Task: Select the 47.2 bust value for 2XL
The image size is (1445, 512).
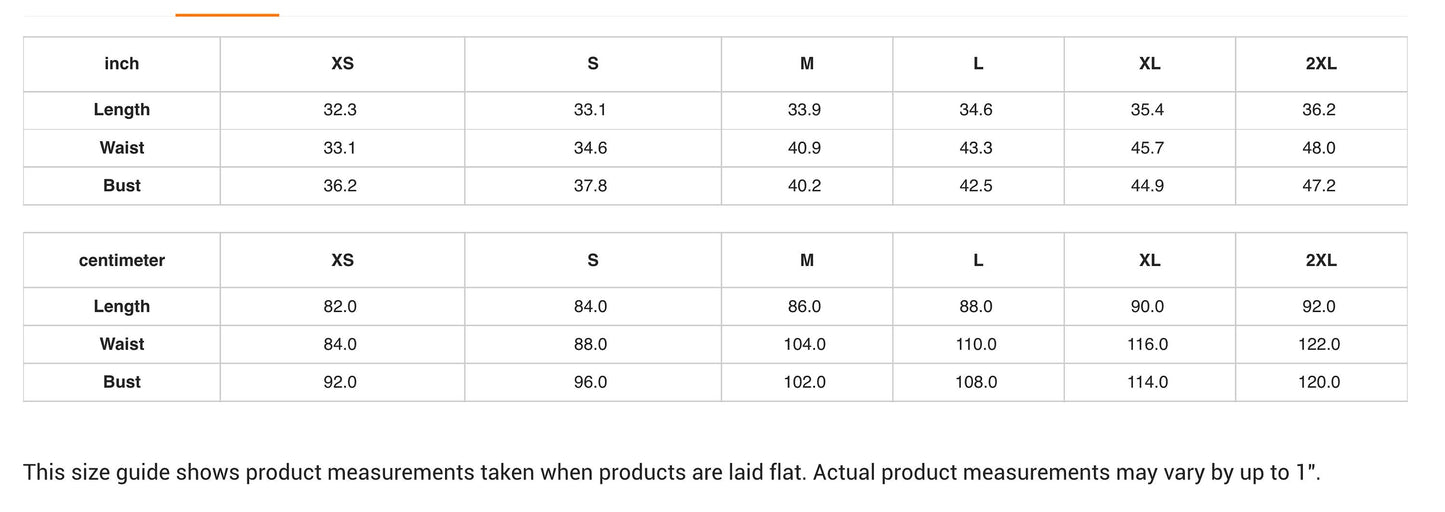Action: coord(1319,186)
